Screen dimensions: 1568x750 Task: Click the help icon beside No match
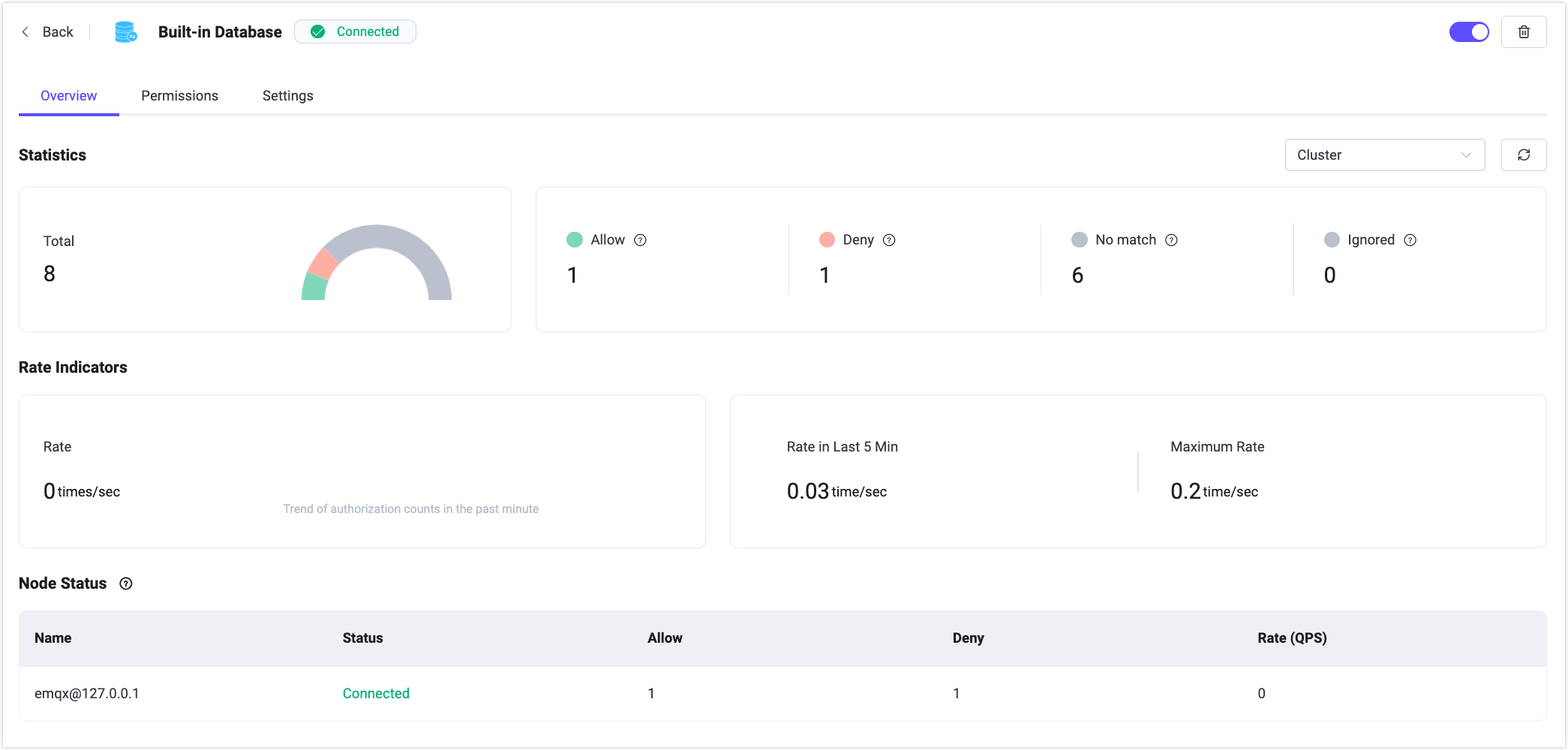[x=1171, y=240]
